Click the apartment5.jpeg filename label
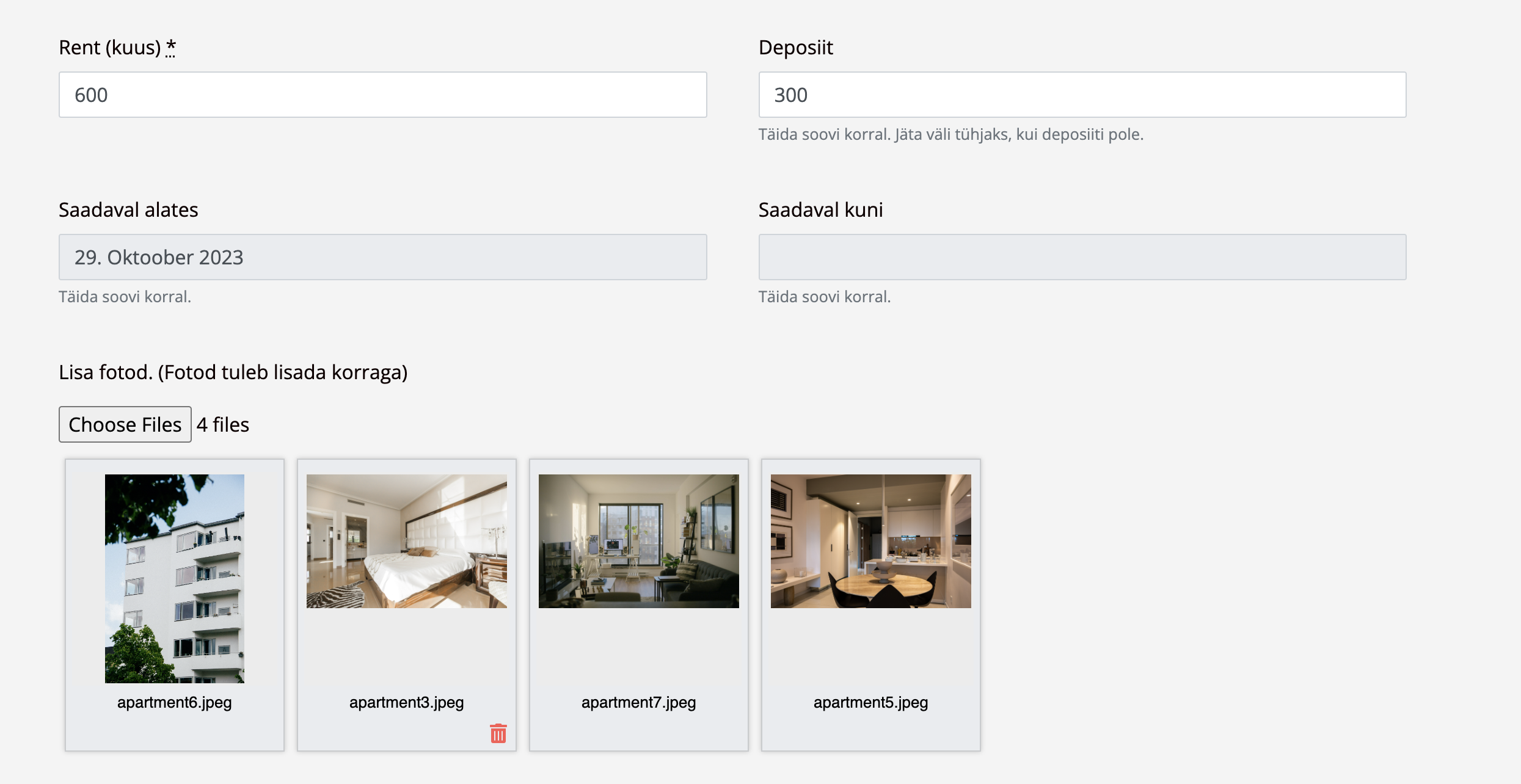1521x784 pixels. pyautogui.click(x=870, y=702)
